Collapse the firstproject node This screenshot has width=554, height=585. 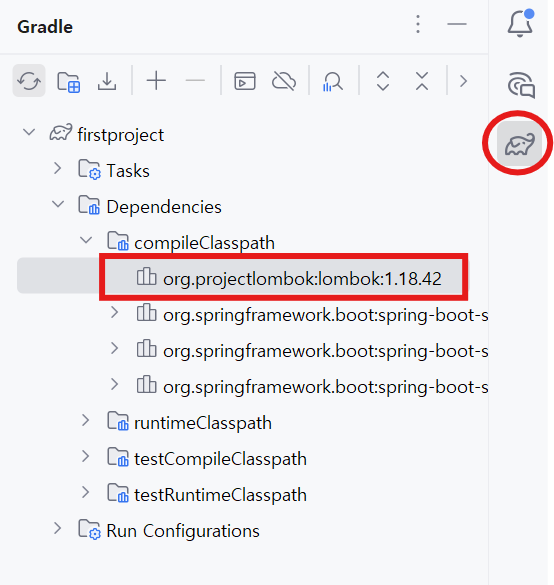(29, 132)
